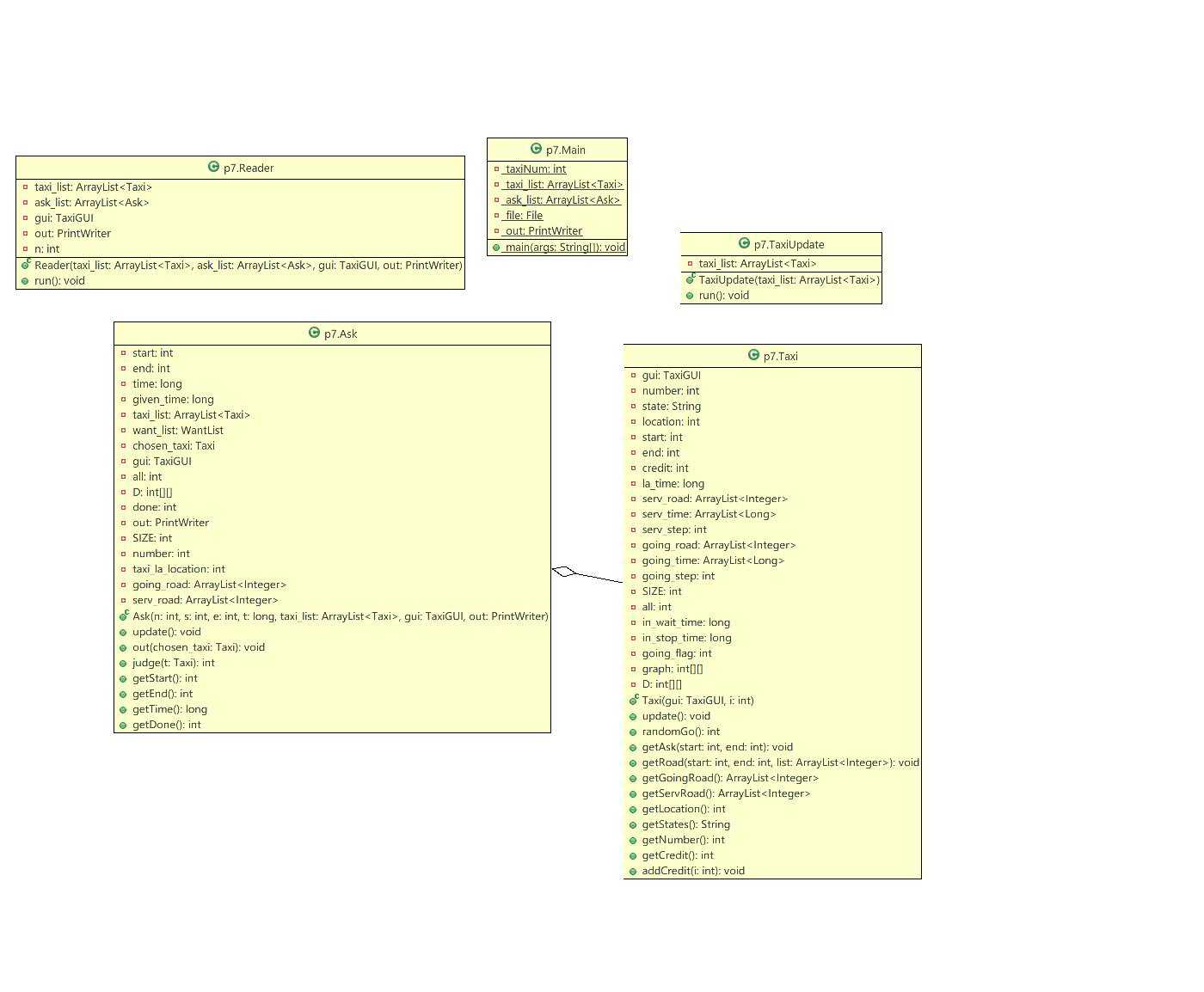Click the constructor icon of Reader(taxi_list...)
1204x992 pixels.
click(26, 264)
